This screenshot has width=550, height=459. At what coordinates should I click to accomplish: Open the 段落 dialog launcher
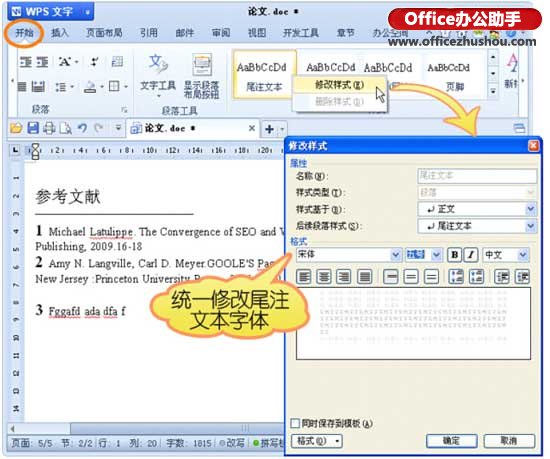(124, 110)
